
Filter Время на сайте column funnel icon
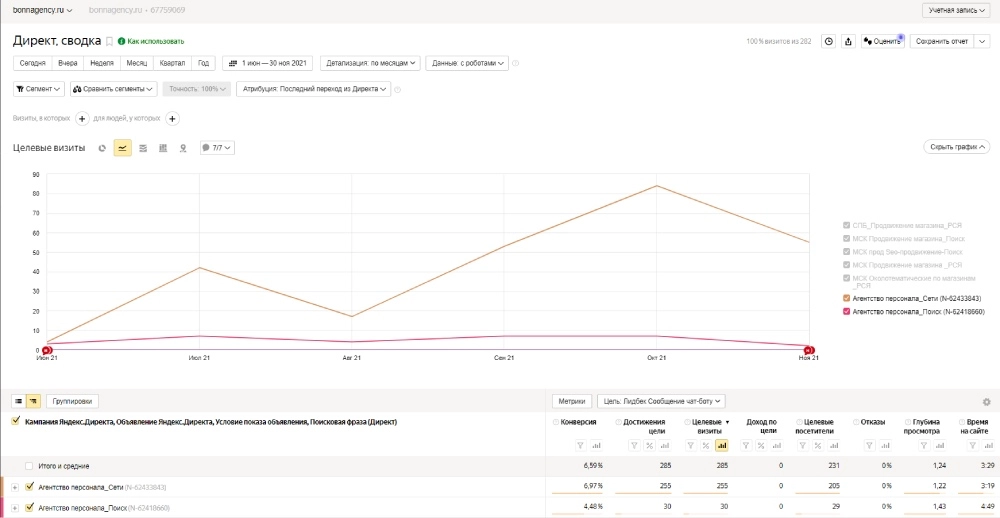972,445
